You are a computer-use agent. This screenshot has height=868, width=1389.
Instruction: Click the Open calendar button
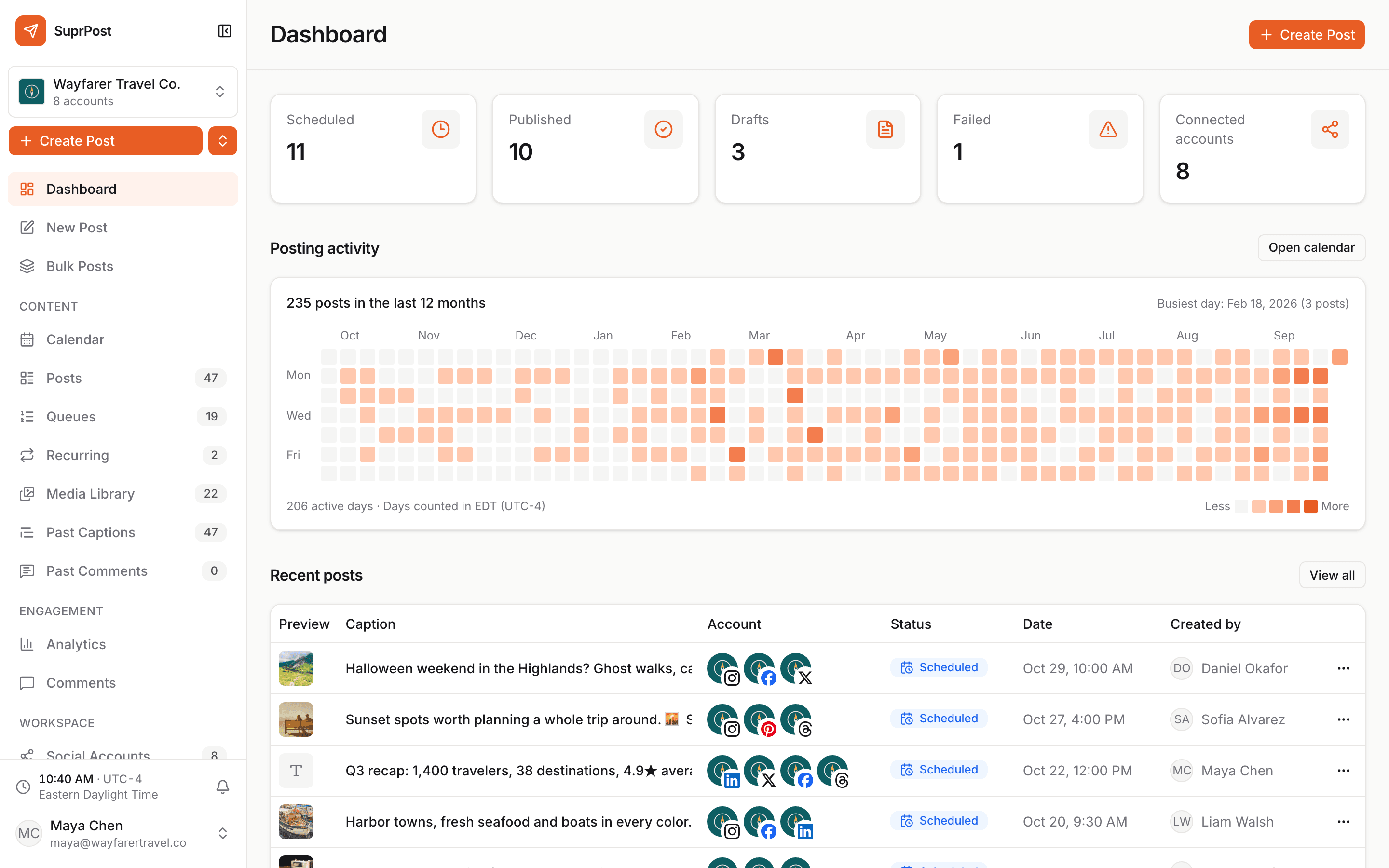[x=1311, y=247]
